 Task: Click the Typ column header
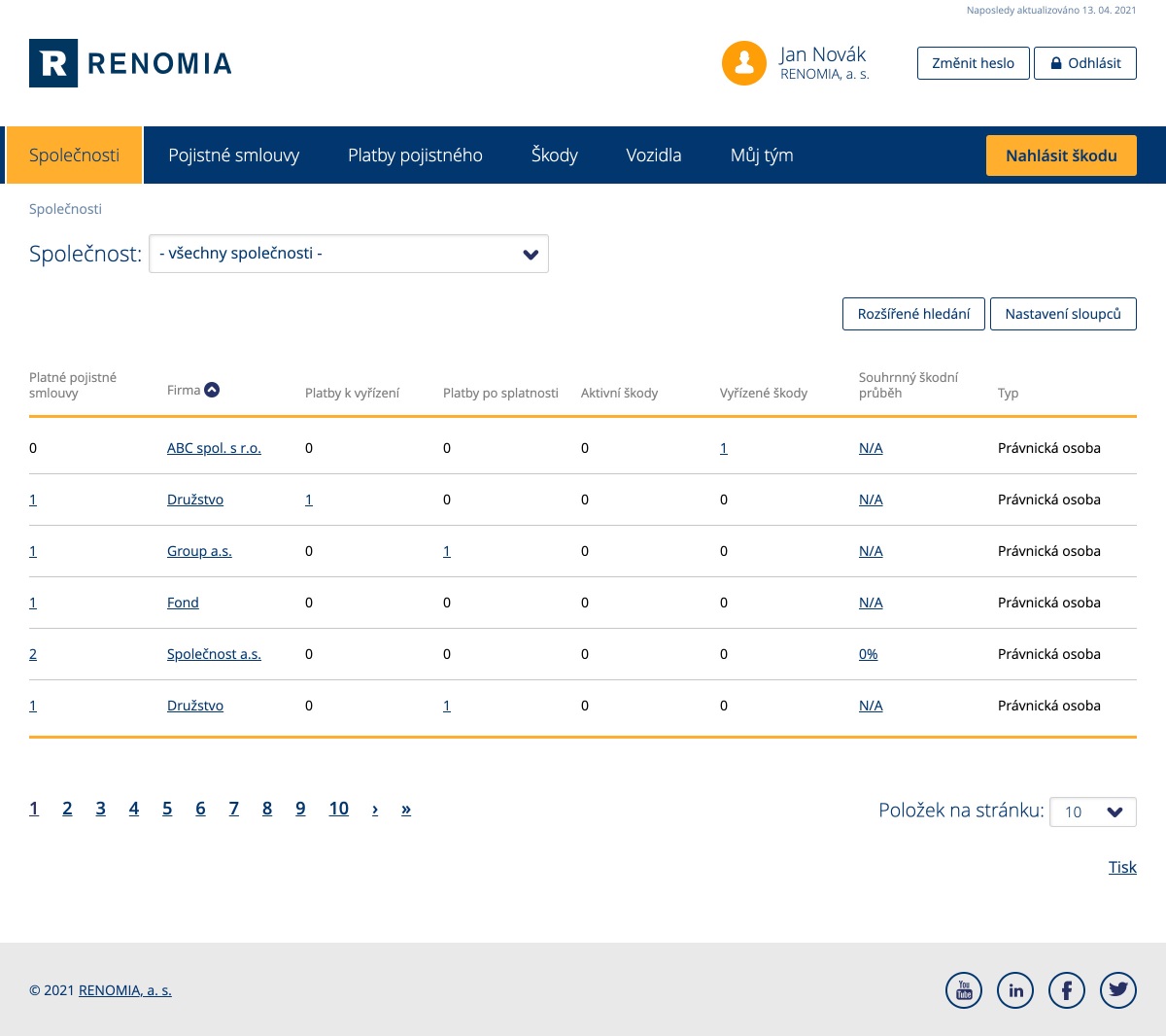click(1008, 393)
